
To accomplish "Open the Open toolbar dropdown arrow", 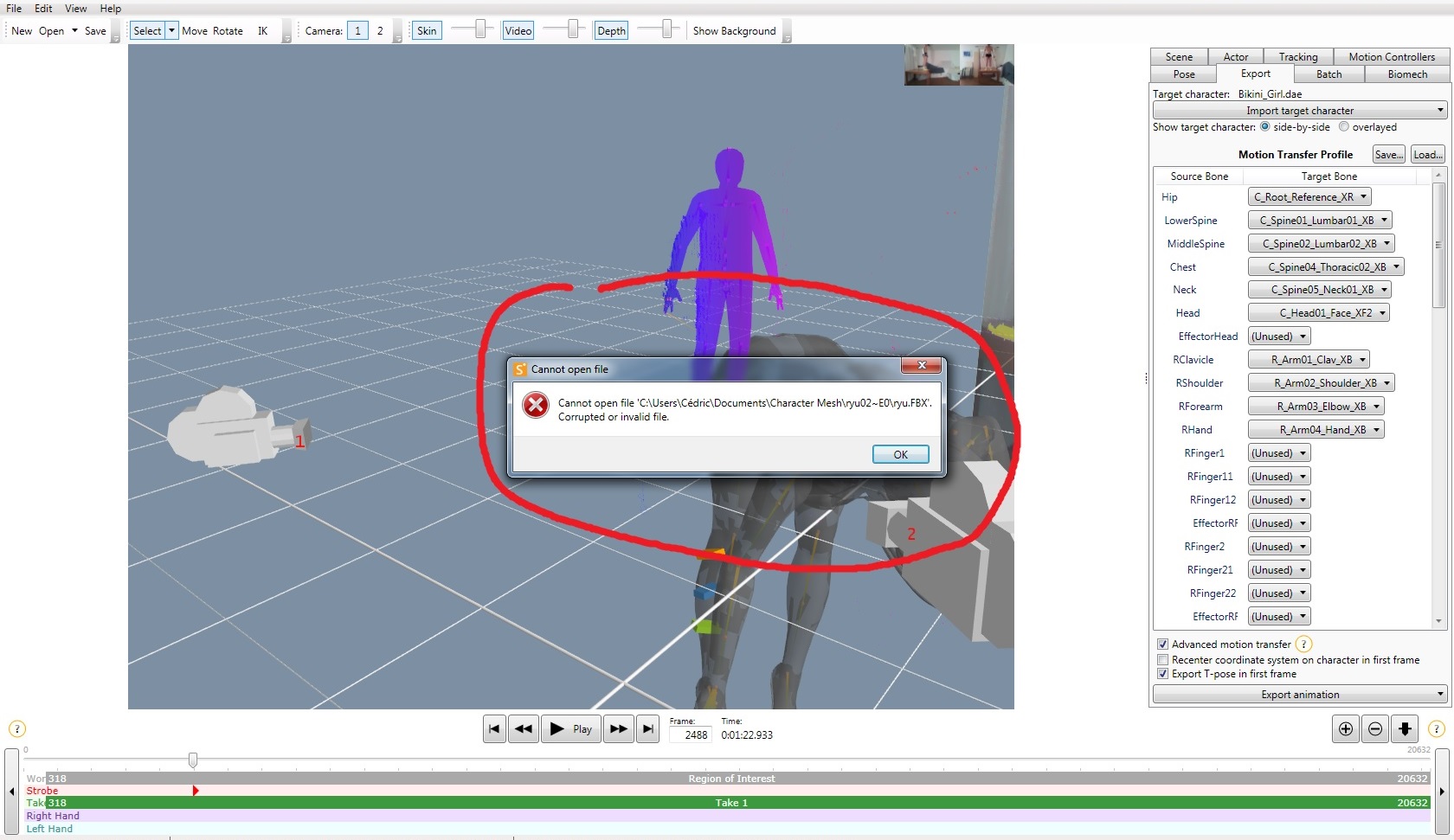I will click(x=74, y=31).
